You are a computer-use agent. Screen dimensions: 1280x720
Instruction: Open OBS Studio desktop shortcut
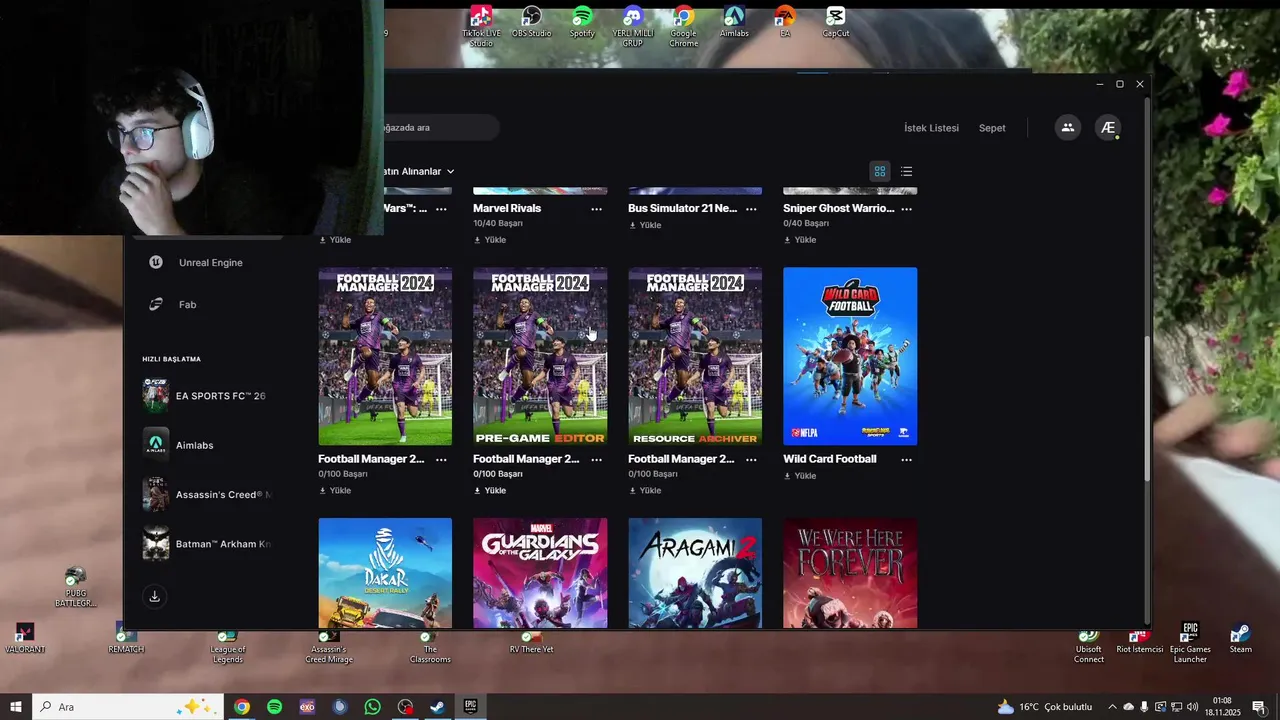532,23
